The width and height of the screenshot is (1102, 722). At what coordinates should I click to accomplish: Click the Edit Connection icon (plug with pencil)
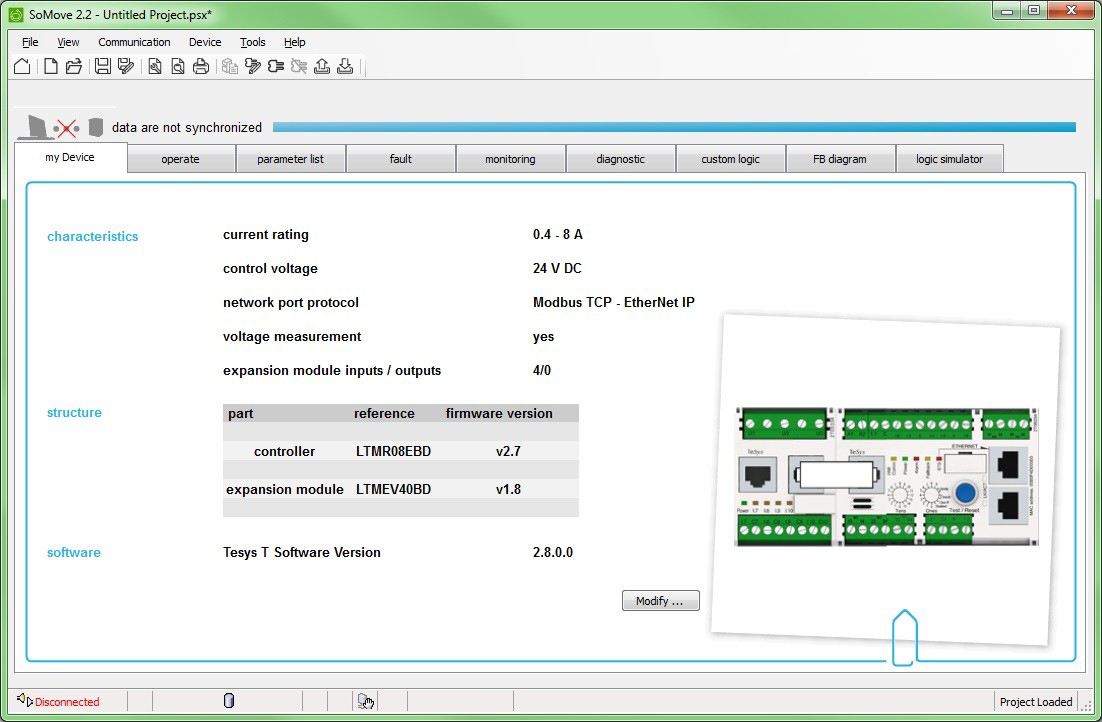pos(253,66)
